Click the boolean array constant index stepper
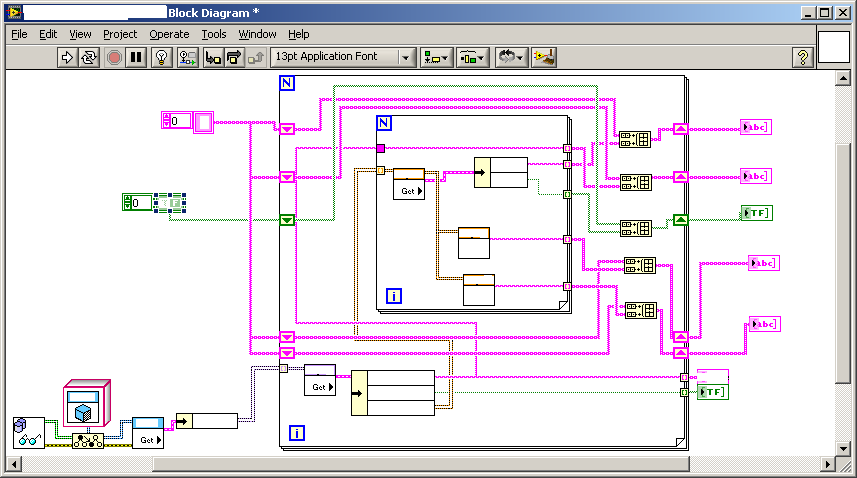Image resolution: width=857 pixels, height=478 pixels. tap(127, 203)
